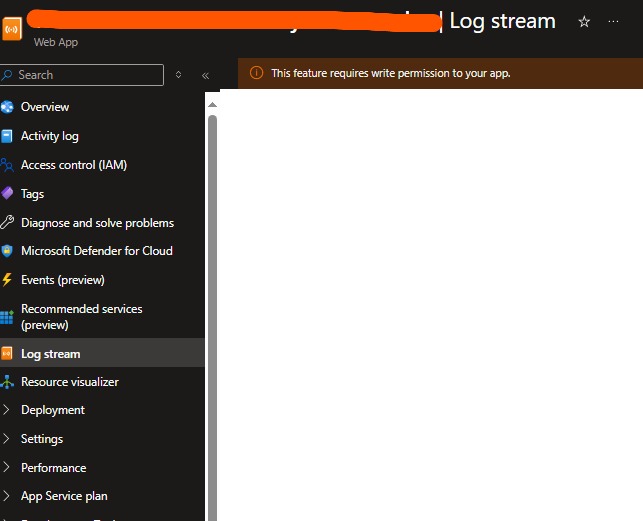Click the lightning bolt Events icon

tap(7, 279)
